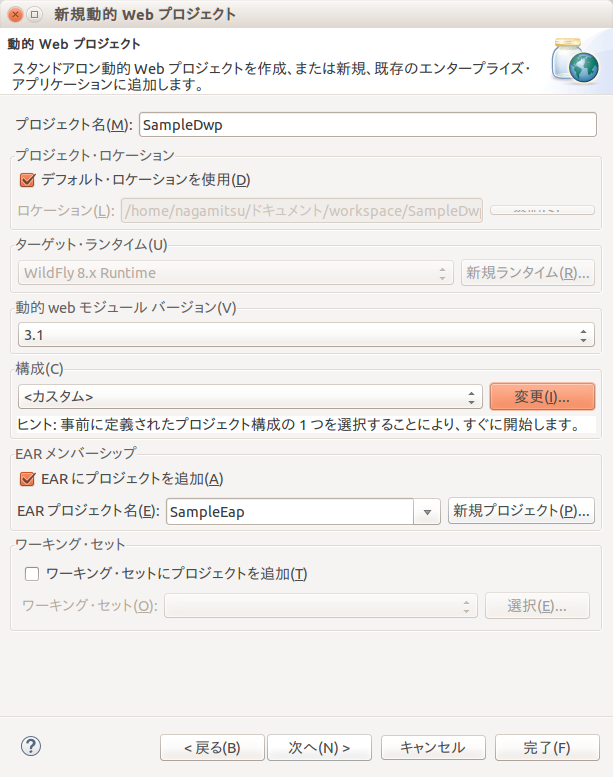Click the 新規プロジェクト(P)... button
Viewport: 613px width, 777px height.
[x=521, y=511]
